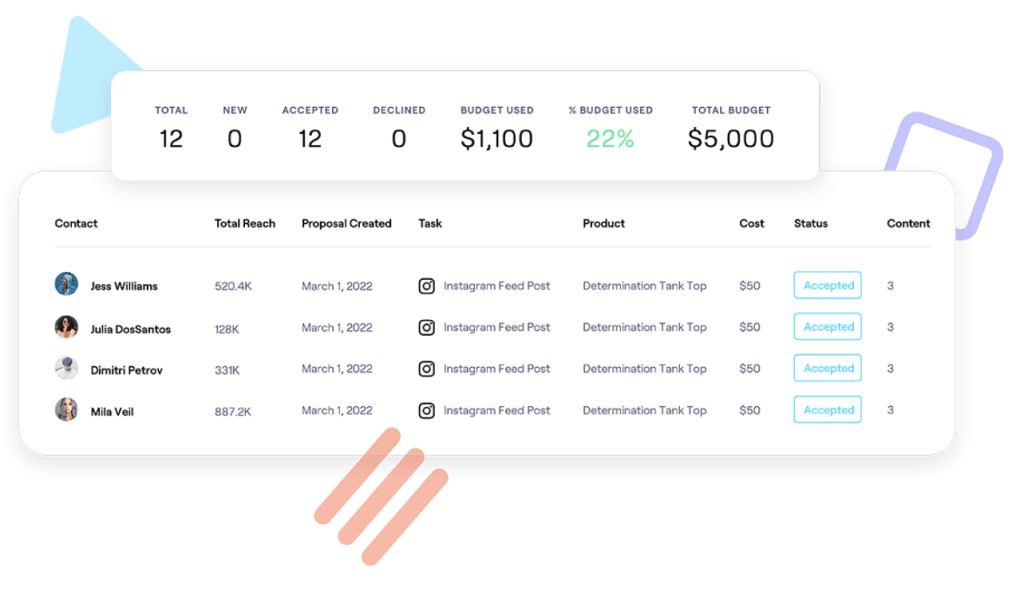The image size is (1024, 592).
Task: Click the Cost column header
Action: [x=752, y=224]
